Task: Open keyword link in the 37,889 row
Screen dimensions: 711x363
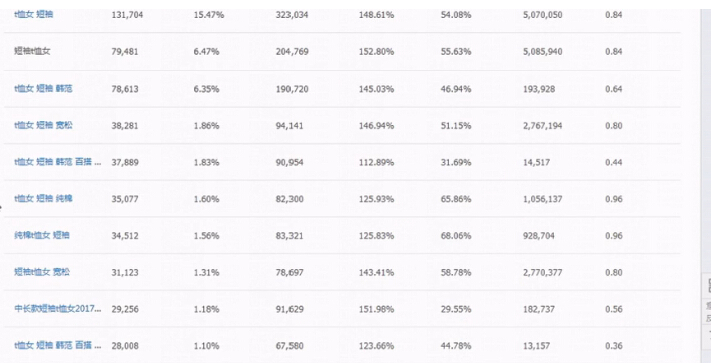Action: (58, 162)
